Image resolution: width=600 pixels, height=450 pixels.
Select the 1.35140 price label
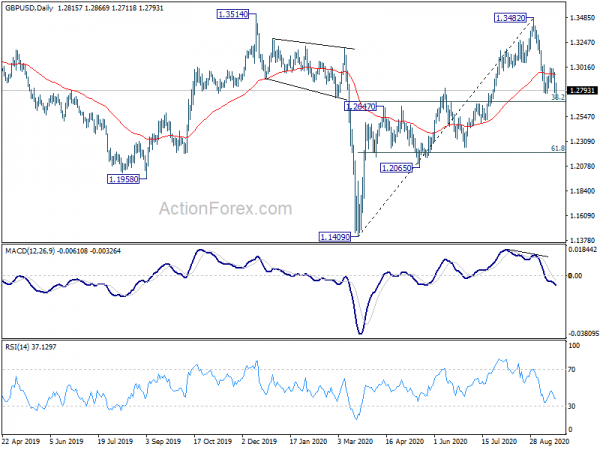(x=233, y=15)
